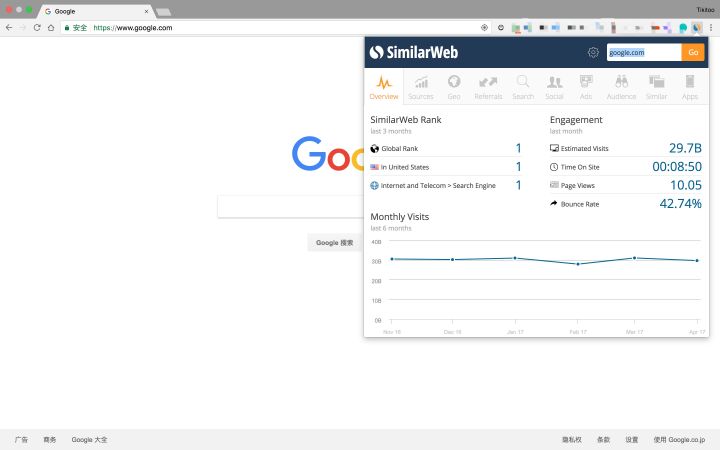The image size is (720, 450).
Task: Click the United States flag icon
Action: point(375,167)
